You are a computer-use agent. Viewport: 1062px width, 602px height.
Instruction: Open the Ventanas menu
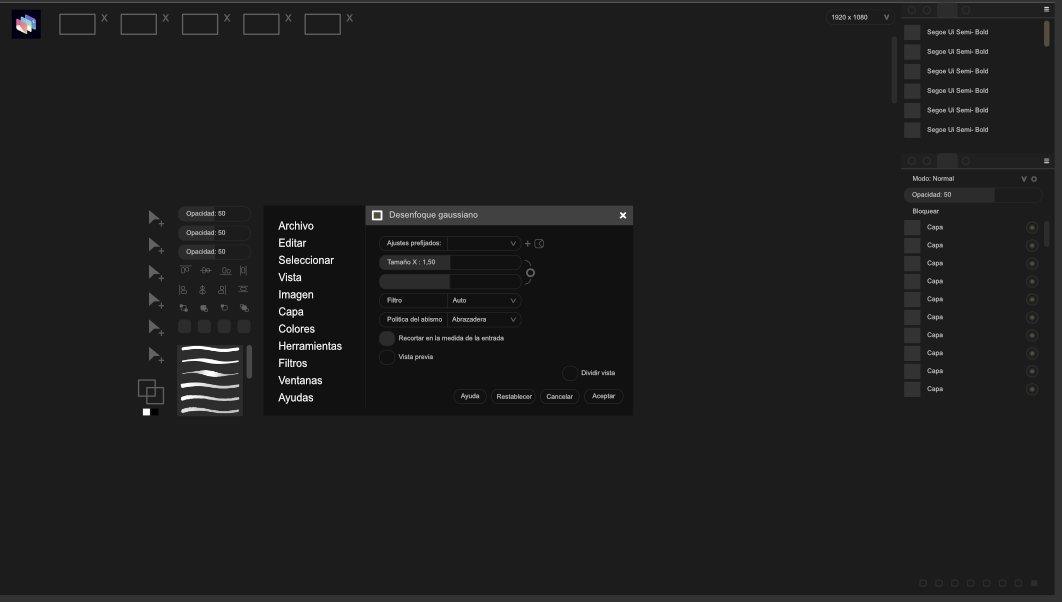(300, 381)
